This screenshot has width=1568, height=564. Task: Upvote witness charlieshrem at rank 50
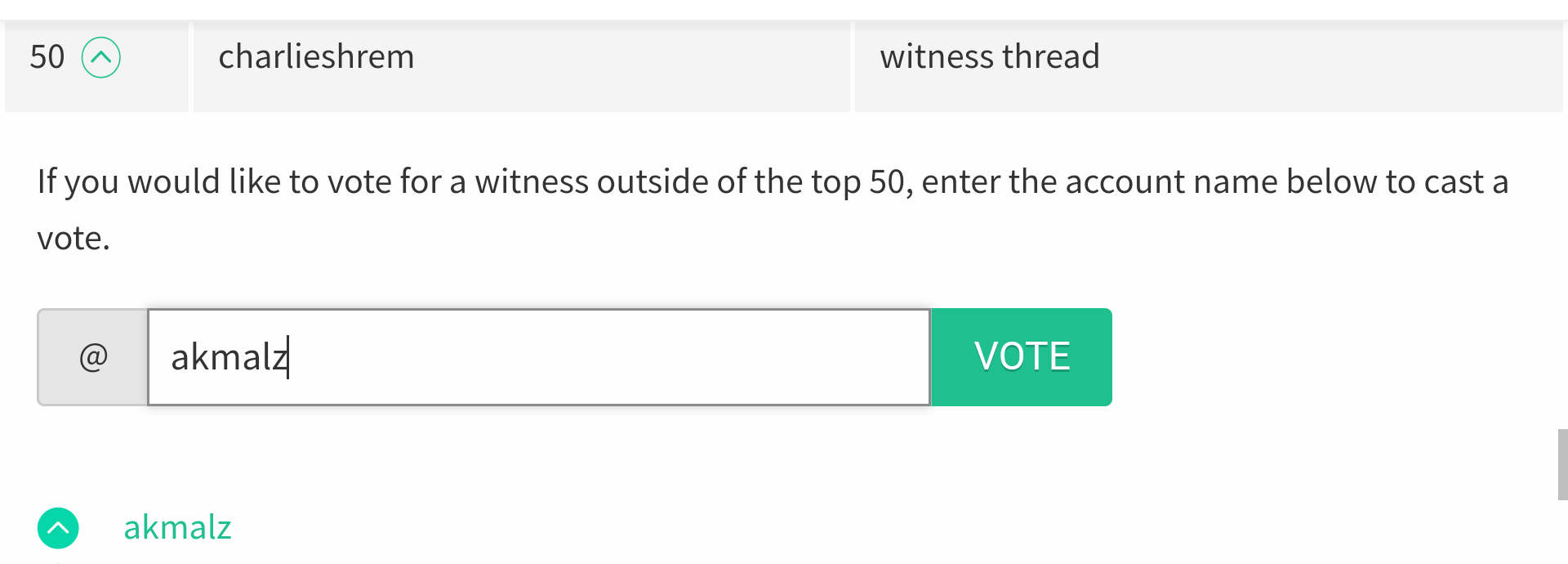101,57
